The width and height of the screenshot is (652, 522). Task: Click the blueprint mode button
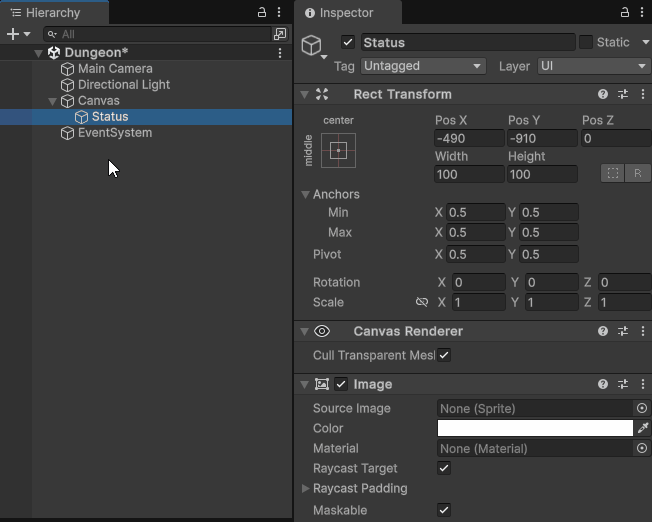click(612, 173)
